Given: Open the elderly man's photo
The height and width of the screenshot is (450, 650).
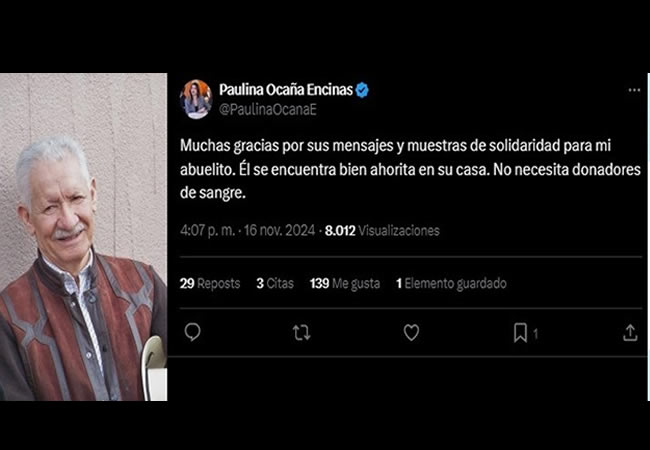Looking at the screenshot, I should [x=83, y=237].
